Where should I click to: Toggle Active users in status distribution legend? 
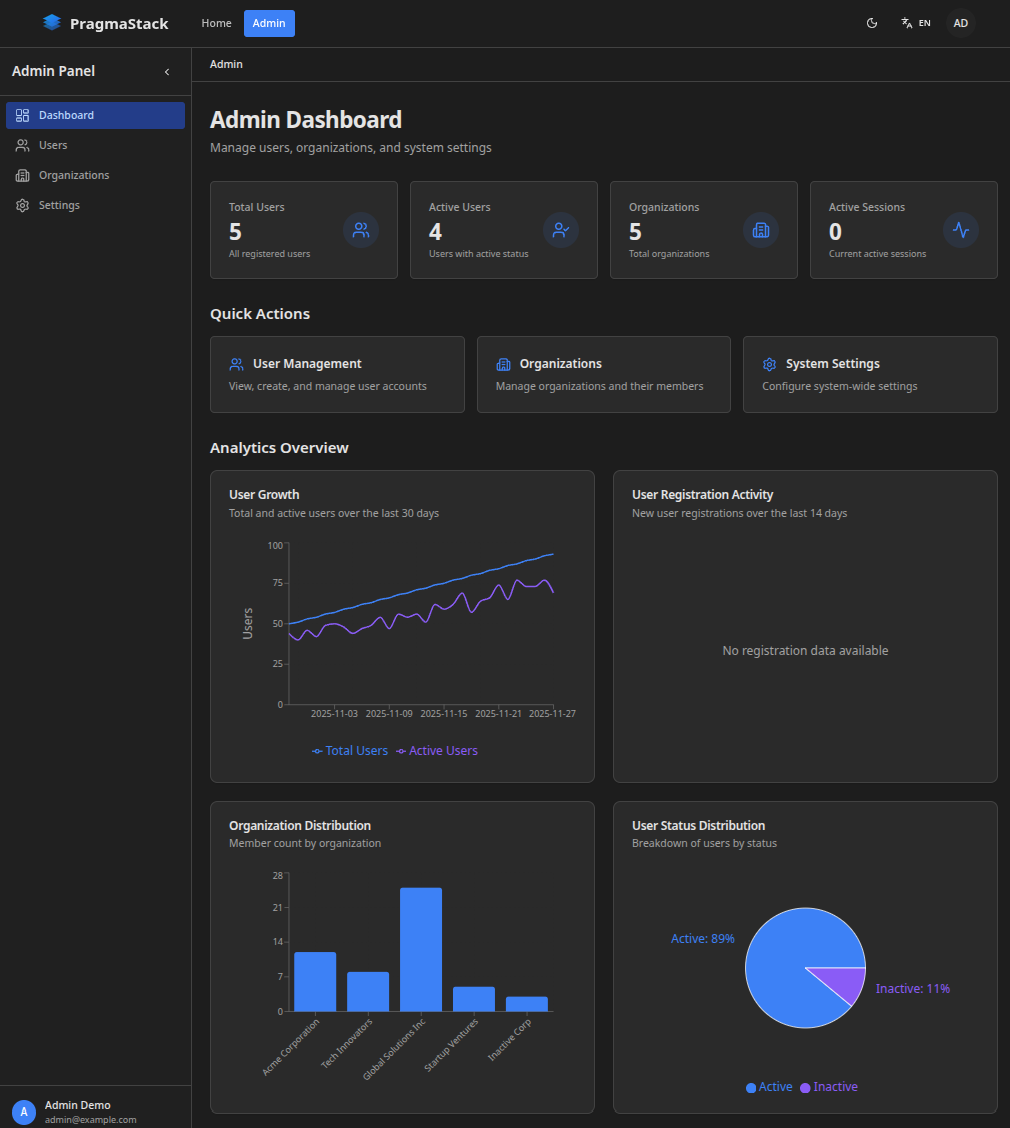coord(769,1086)
